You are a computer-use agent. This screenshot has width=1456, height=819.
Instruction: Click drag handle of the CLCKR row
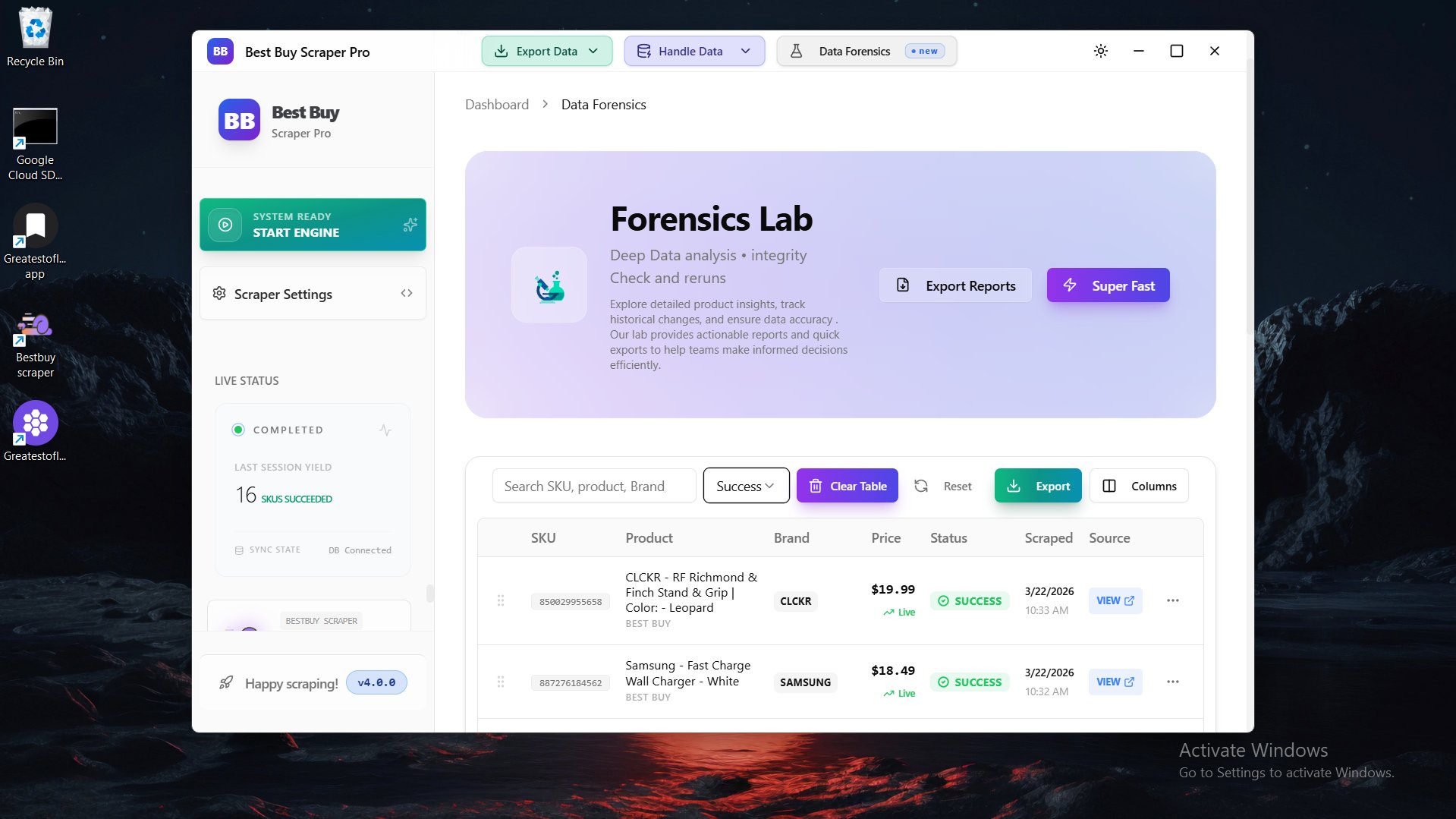[x=501, y=600]
